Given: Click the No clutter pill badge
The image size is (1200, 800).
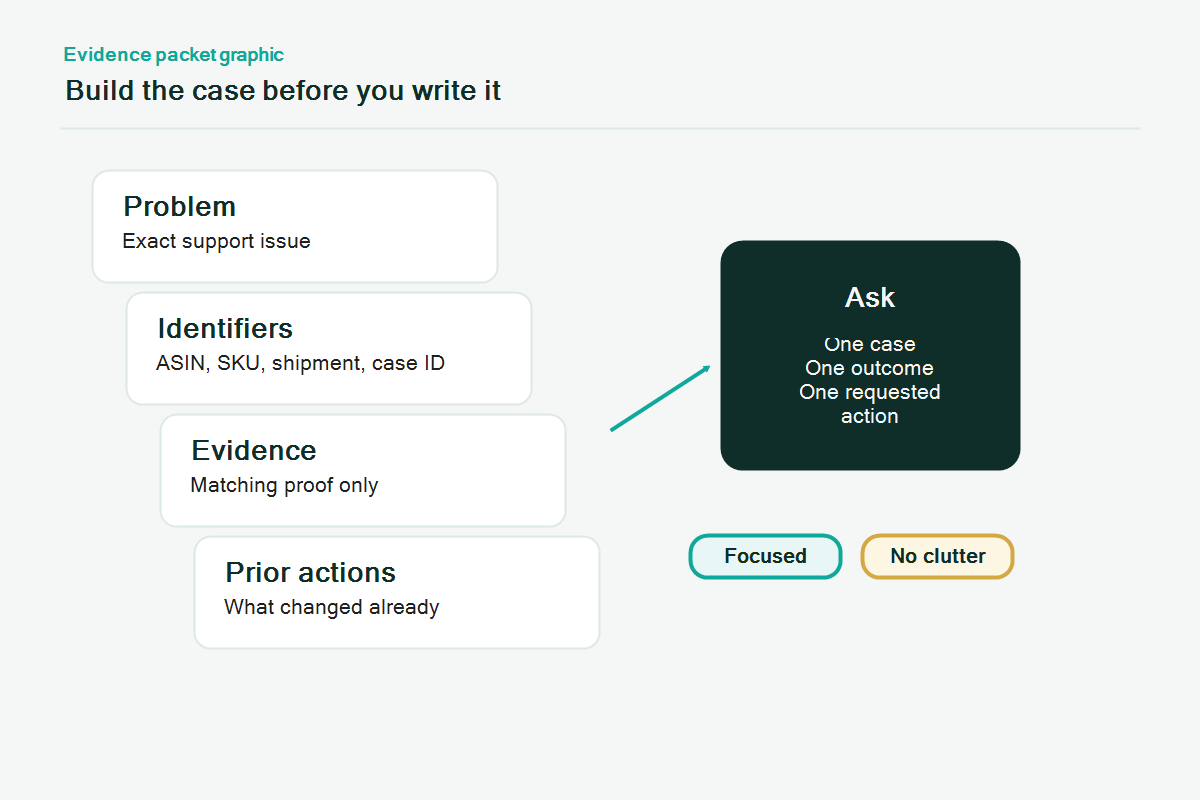Looking at the screenshot, I should [x=938, y=556].
